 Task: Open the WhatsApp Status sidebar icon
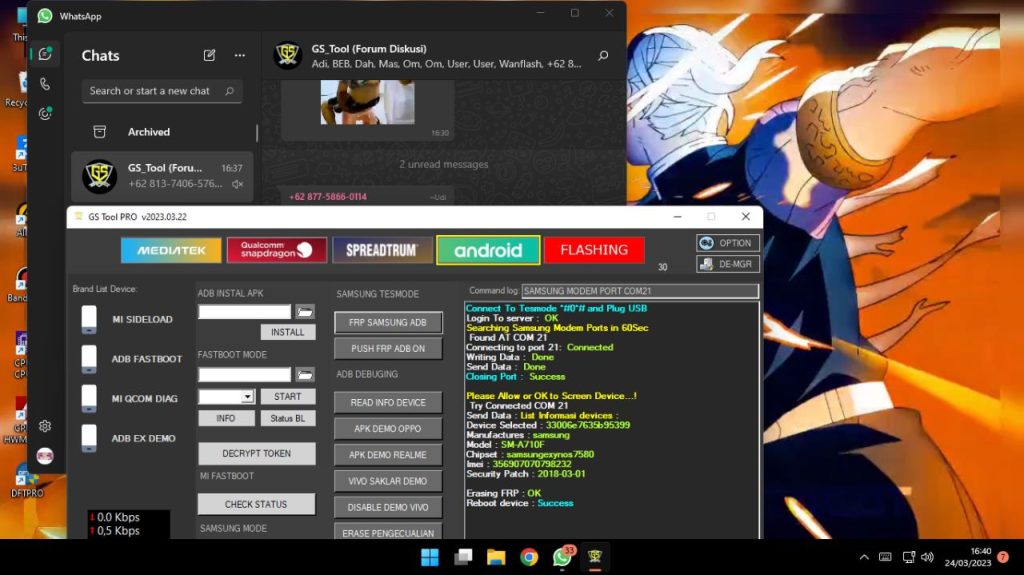point(44,114)
